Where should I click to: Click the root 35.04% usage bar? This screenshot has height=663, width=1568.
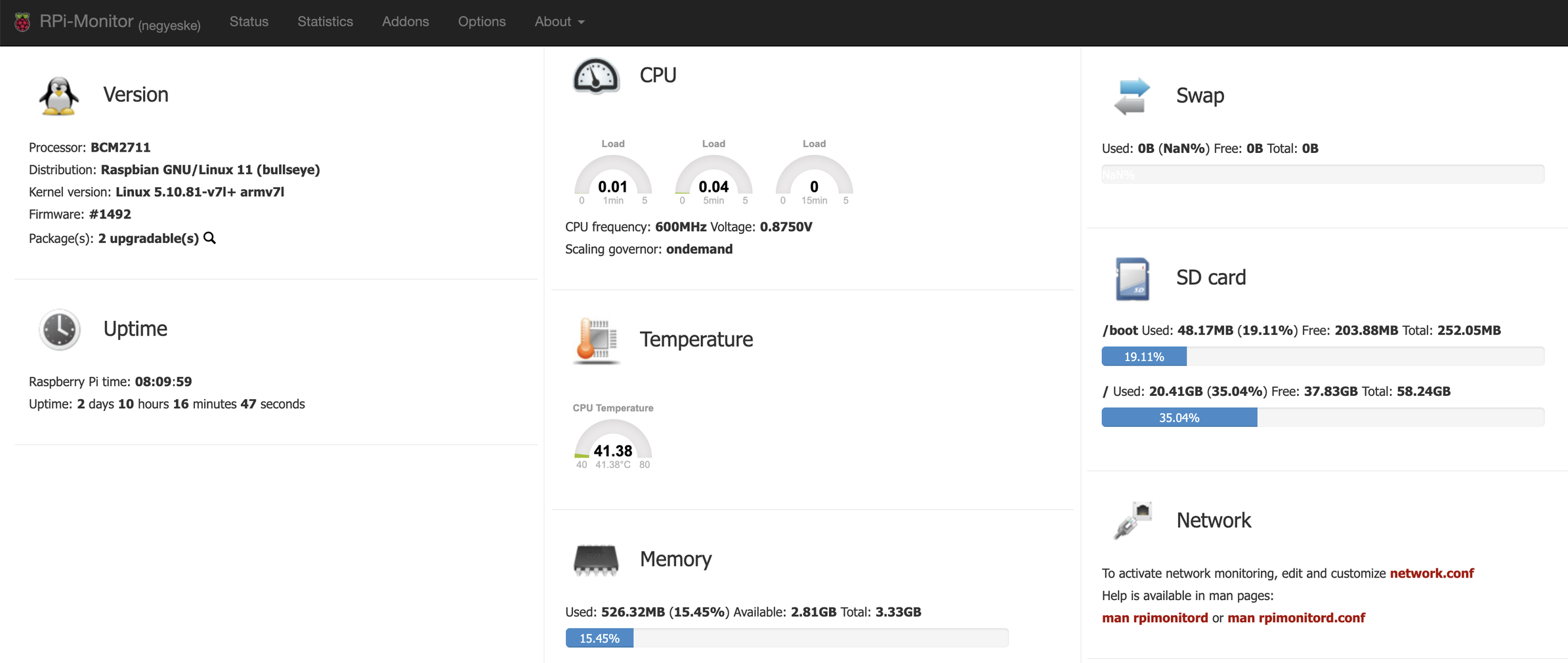[x=1323, y=417]
